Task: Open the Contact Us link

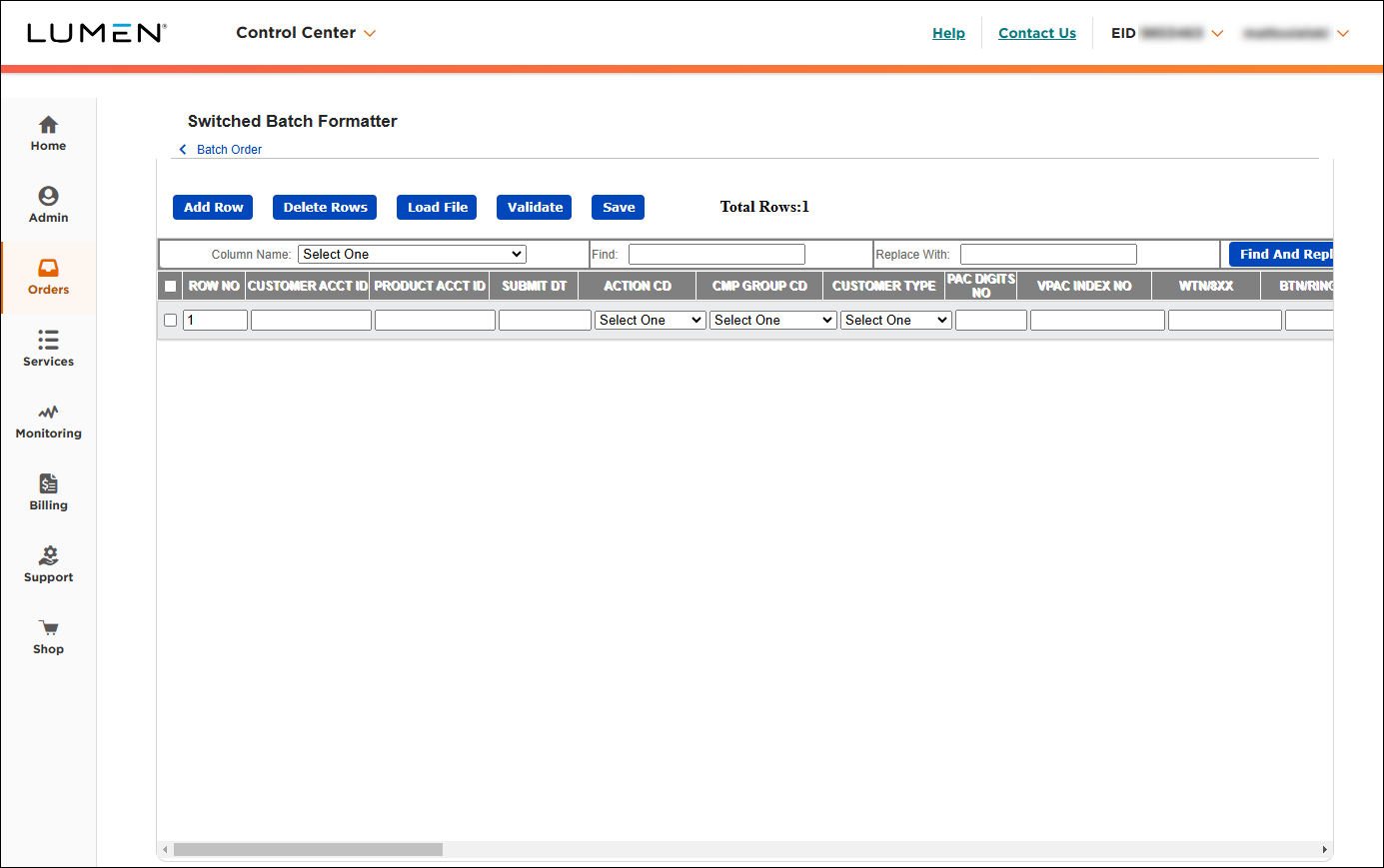Action: click(x=1037, y=33)
